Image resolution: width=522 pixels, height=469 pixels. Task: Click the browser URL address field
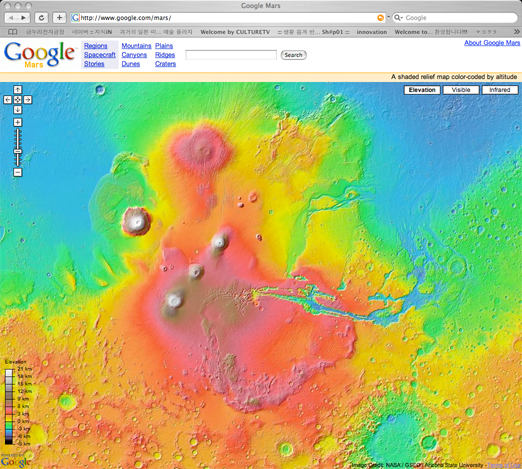(228, 18)
